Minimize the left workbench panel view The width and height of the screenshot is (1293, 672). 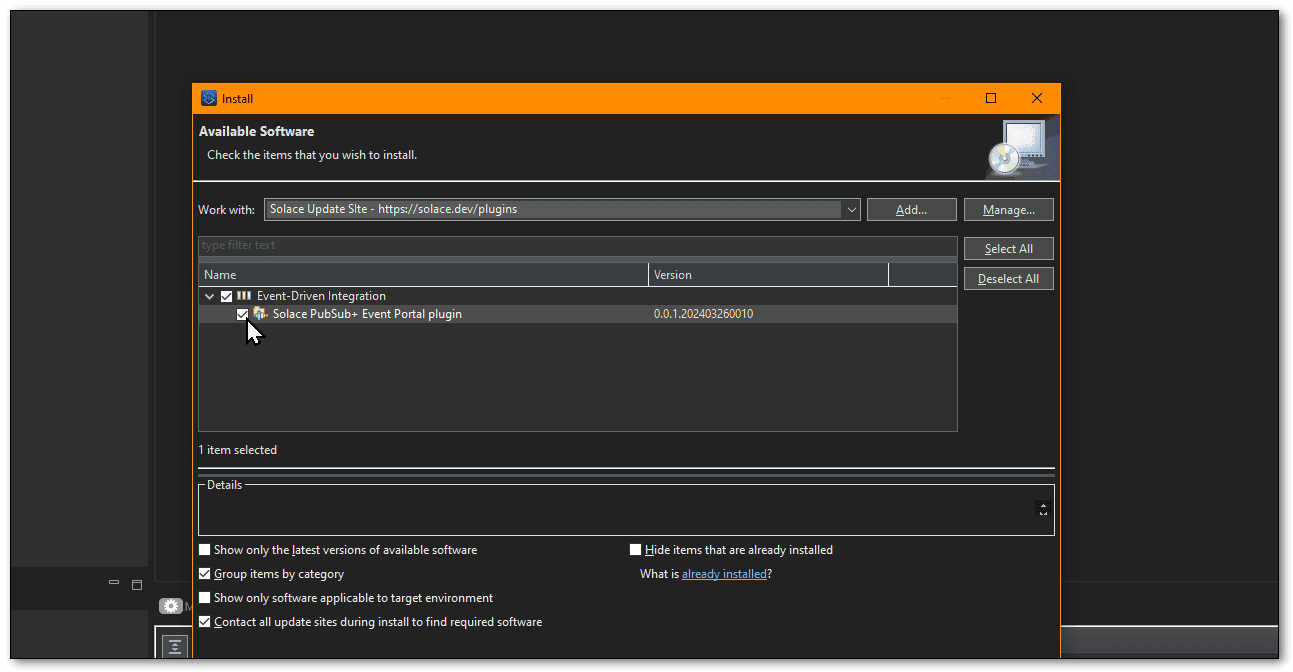(x=115, y=584)
